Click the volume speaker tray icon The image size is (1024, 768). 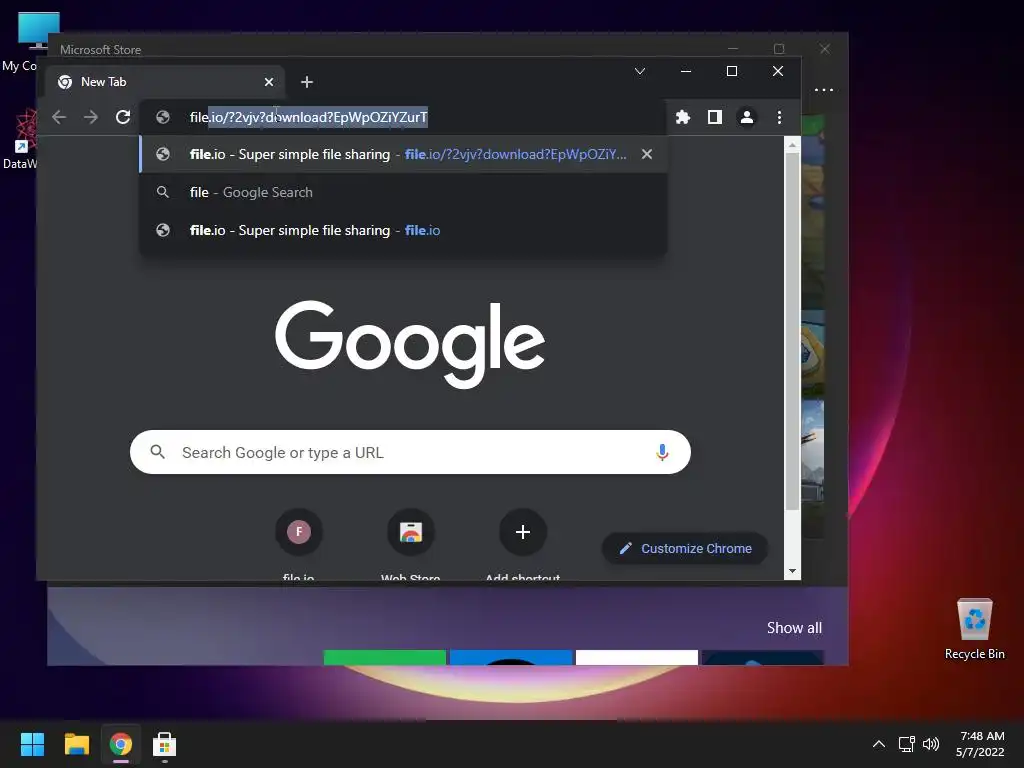[931, 744]
